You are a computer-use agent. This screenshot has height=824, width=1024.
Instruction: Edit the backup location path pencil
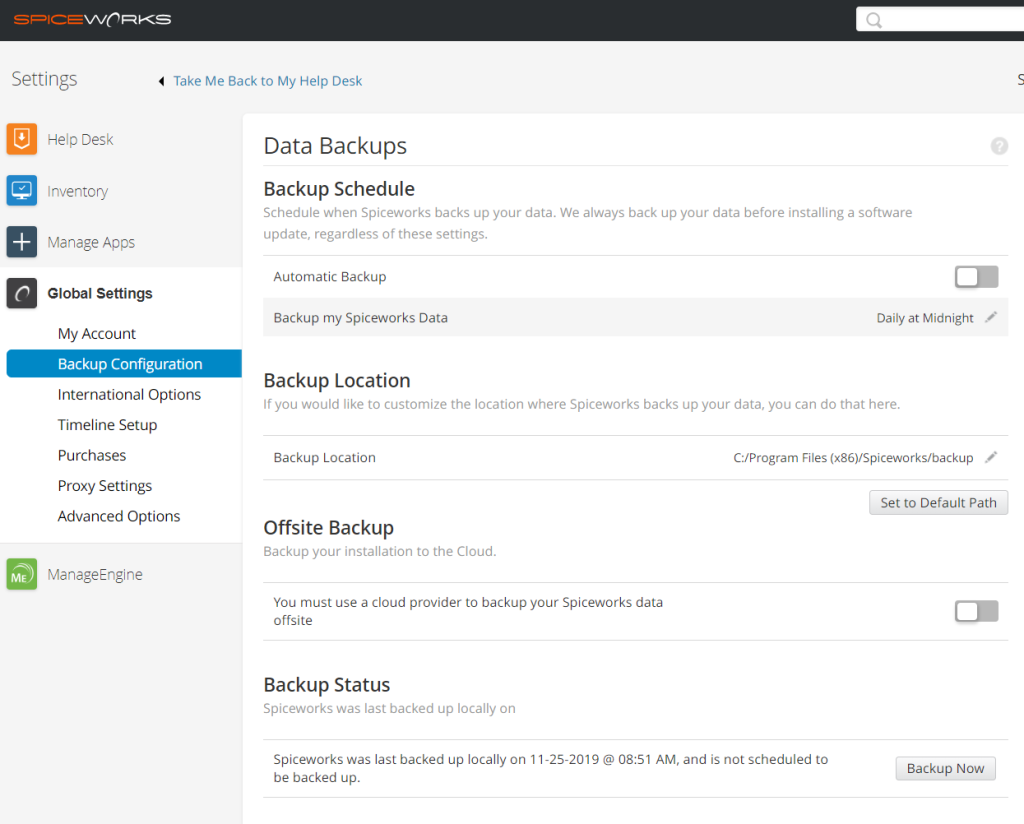[991, 457]
